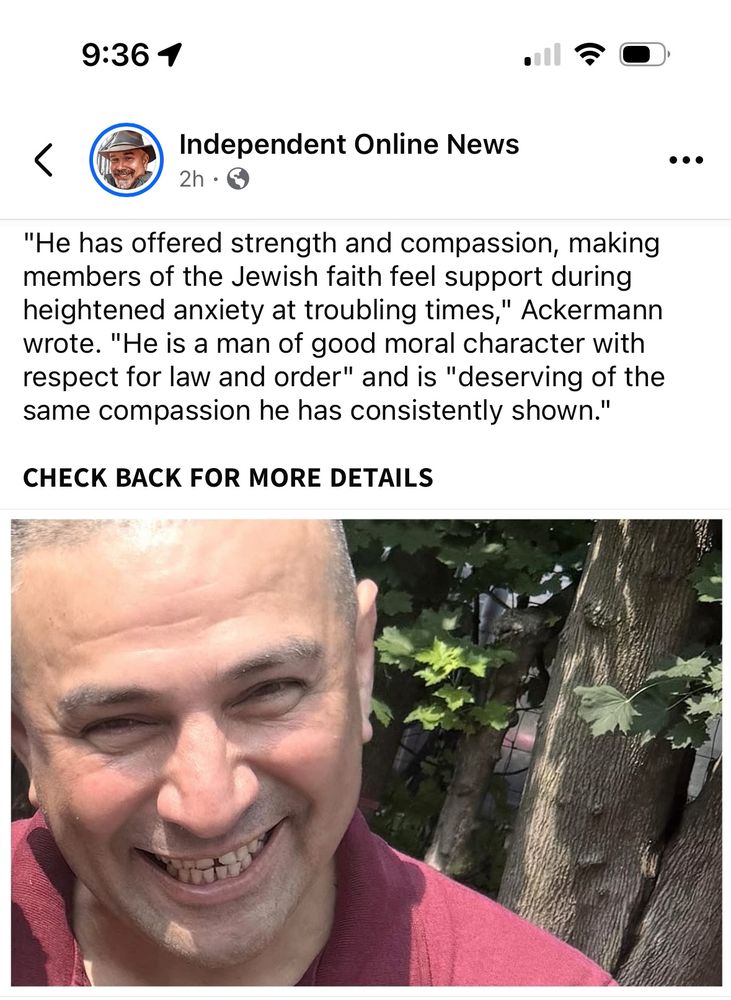Tap the phrase 'good moral character' in the post

tap(448, 344)
